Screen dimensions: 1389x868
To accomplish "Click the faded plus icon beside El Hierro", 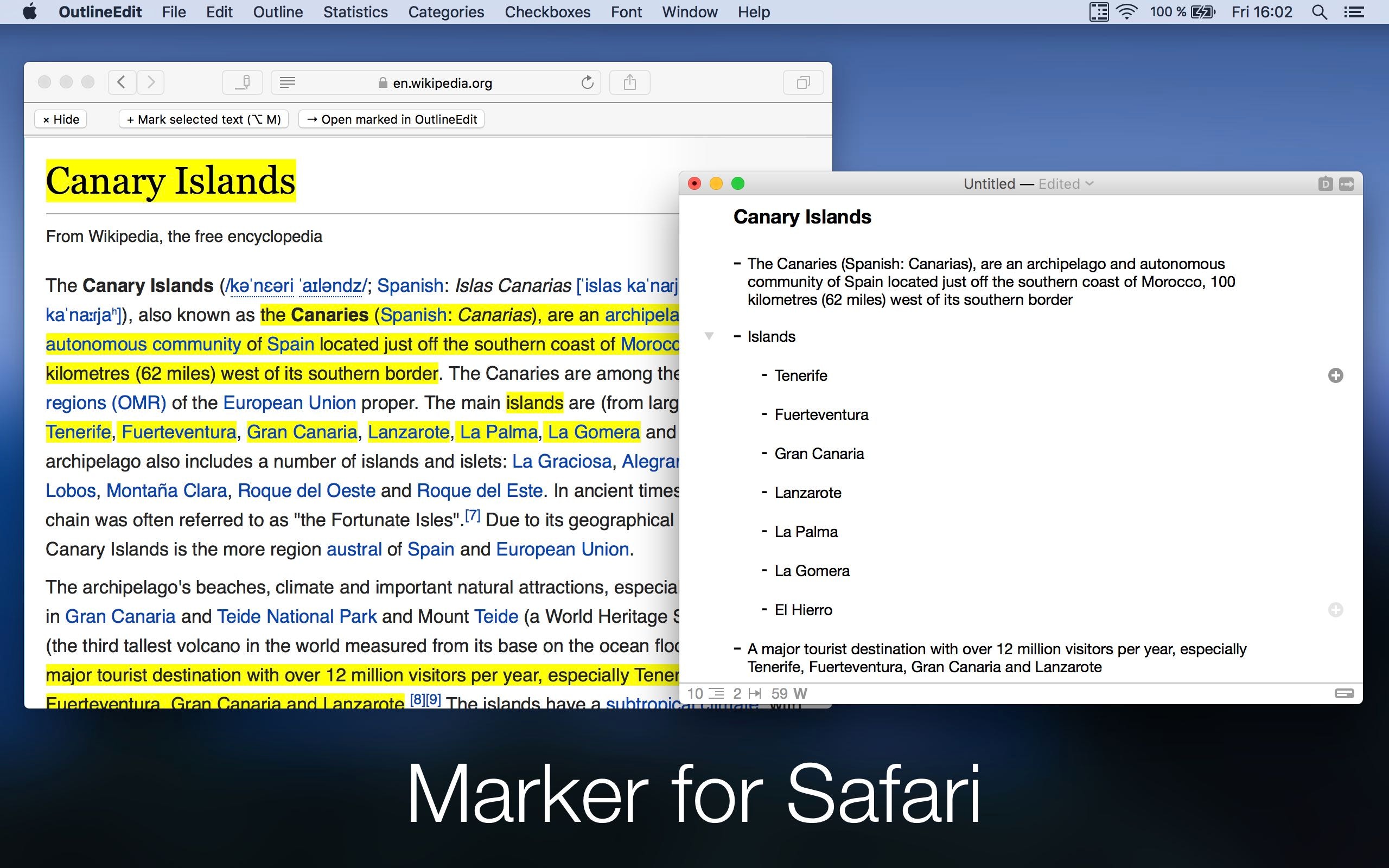I will 1335,610.
